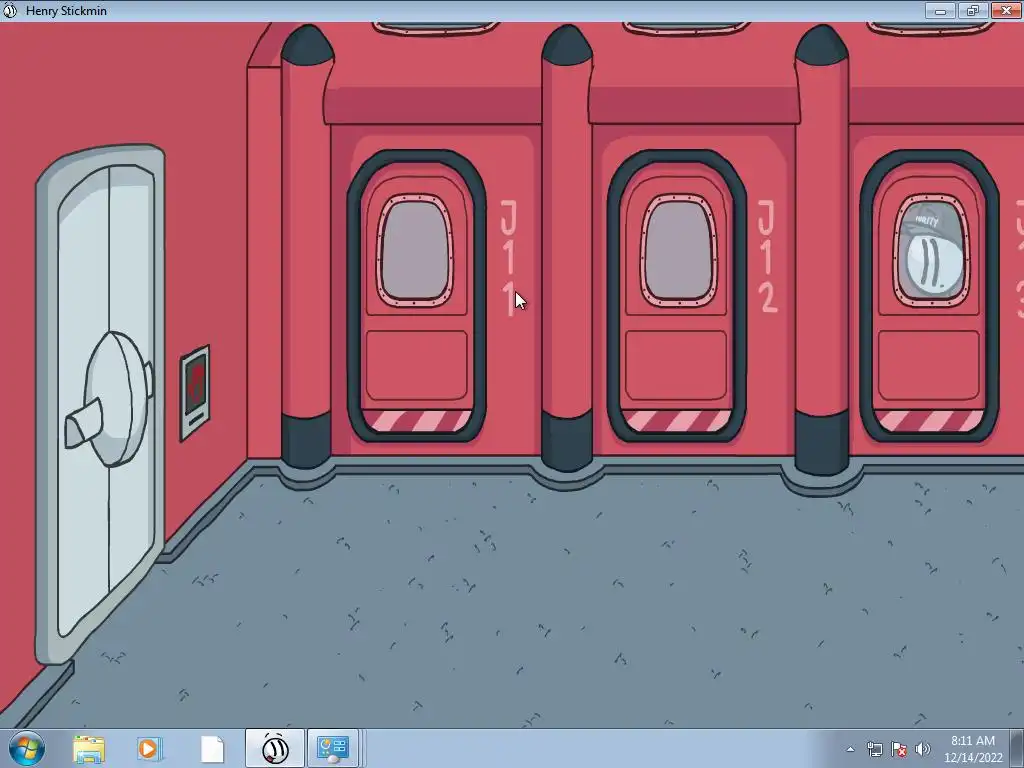This screenshot has width=1024, height=768.
Task: Open the clock showing 8:11 AM
Action: tap(972, 749)
